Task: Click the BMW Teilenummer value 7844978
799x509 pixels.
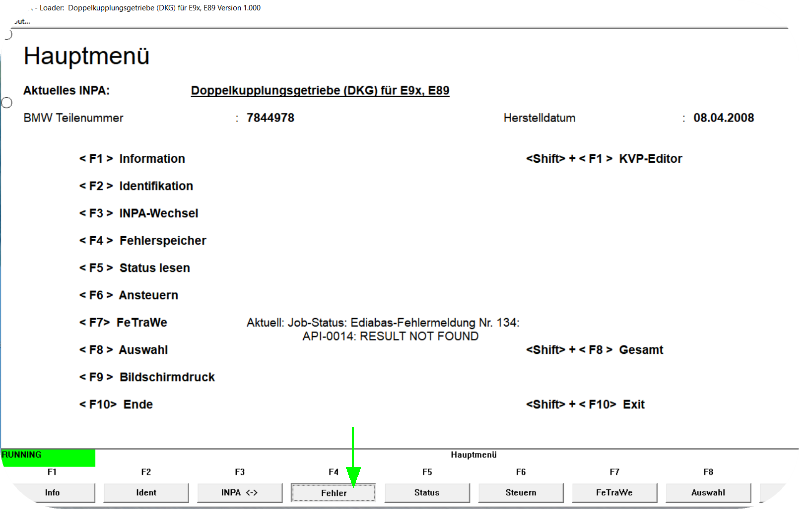Action: (271, 118)
